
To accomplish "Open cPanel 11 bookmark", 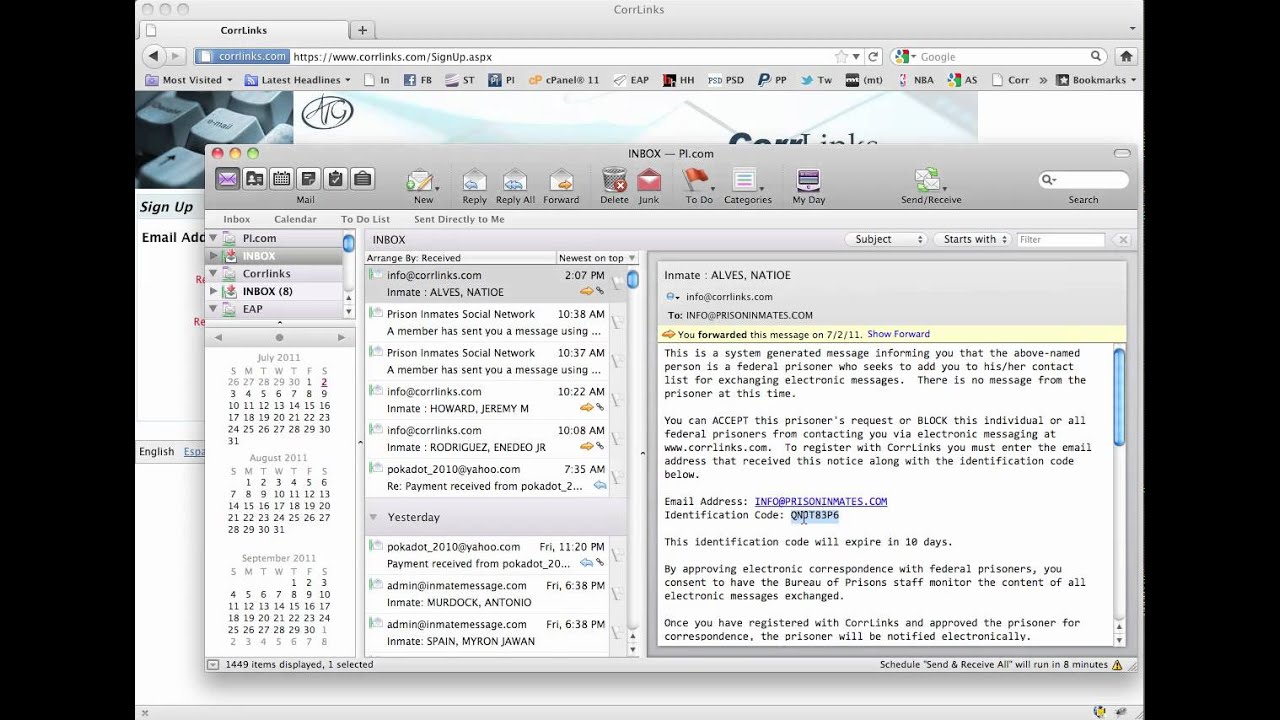I will click(564, 80).
